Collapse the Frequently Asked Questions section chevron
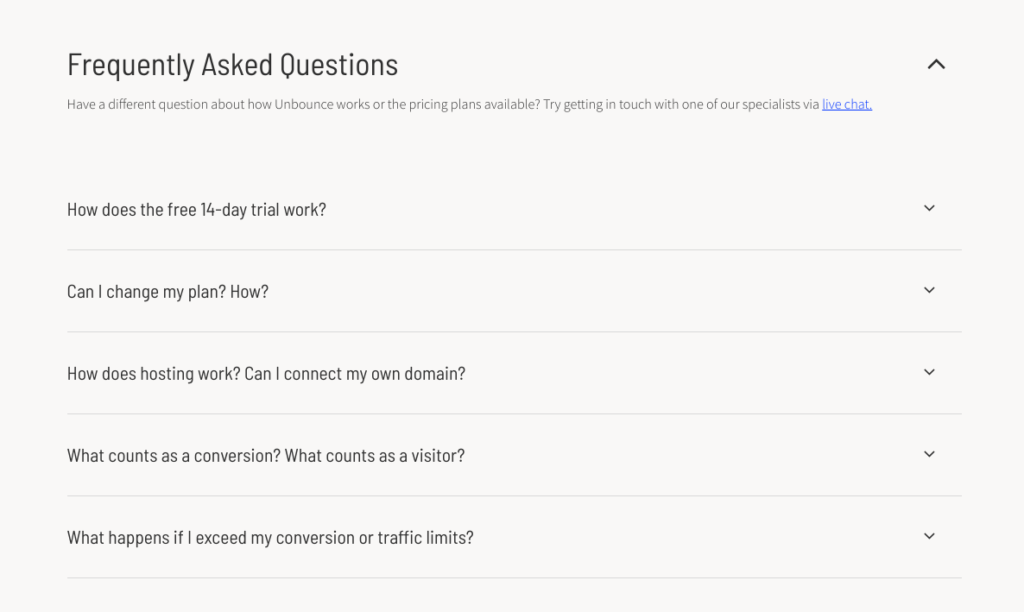Image resolution: width=1024 pixels, height=612 pixels. click(x=936, y=65)
